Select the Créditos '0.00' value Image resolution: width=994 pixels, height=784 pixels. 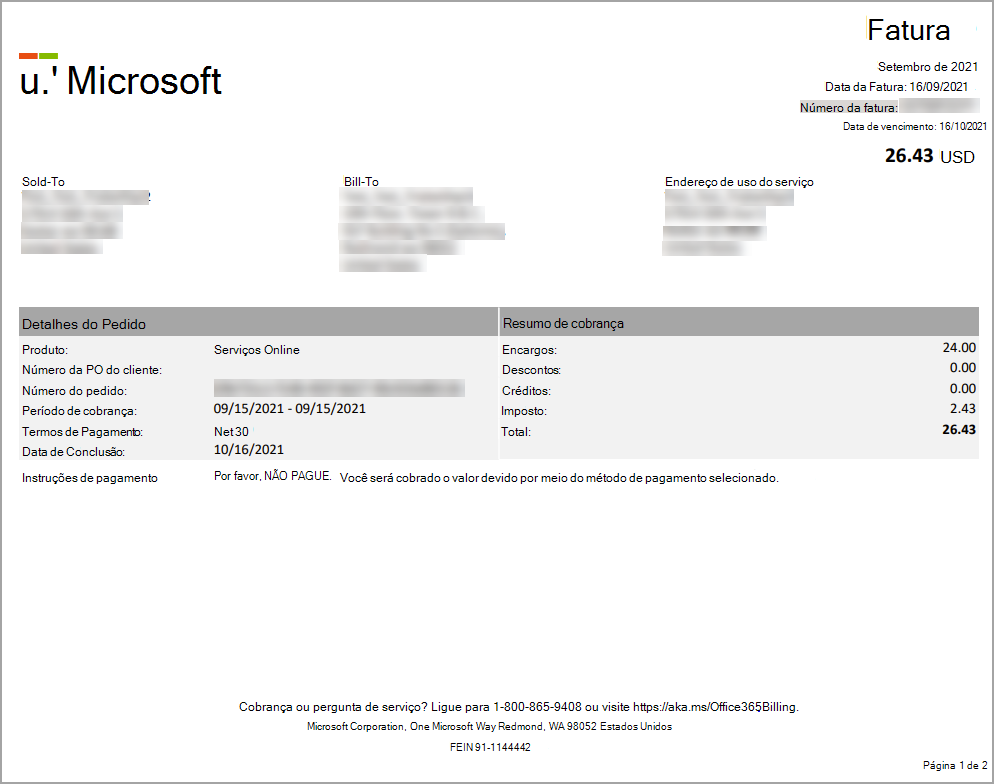point(962,389)
